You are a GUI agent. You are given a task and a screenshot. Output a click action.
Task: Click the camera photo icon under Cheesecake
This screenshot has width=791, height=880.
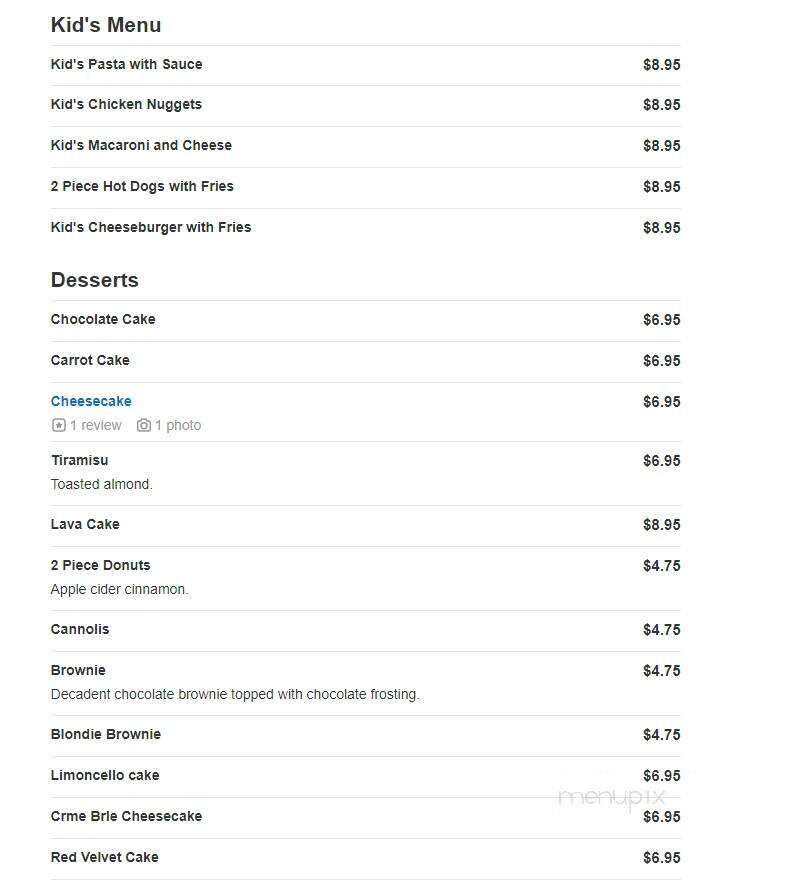tap(144, 425)
